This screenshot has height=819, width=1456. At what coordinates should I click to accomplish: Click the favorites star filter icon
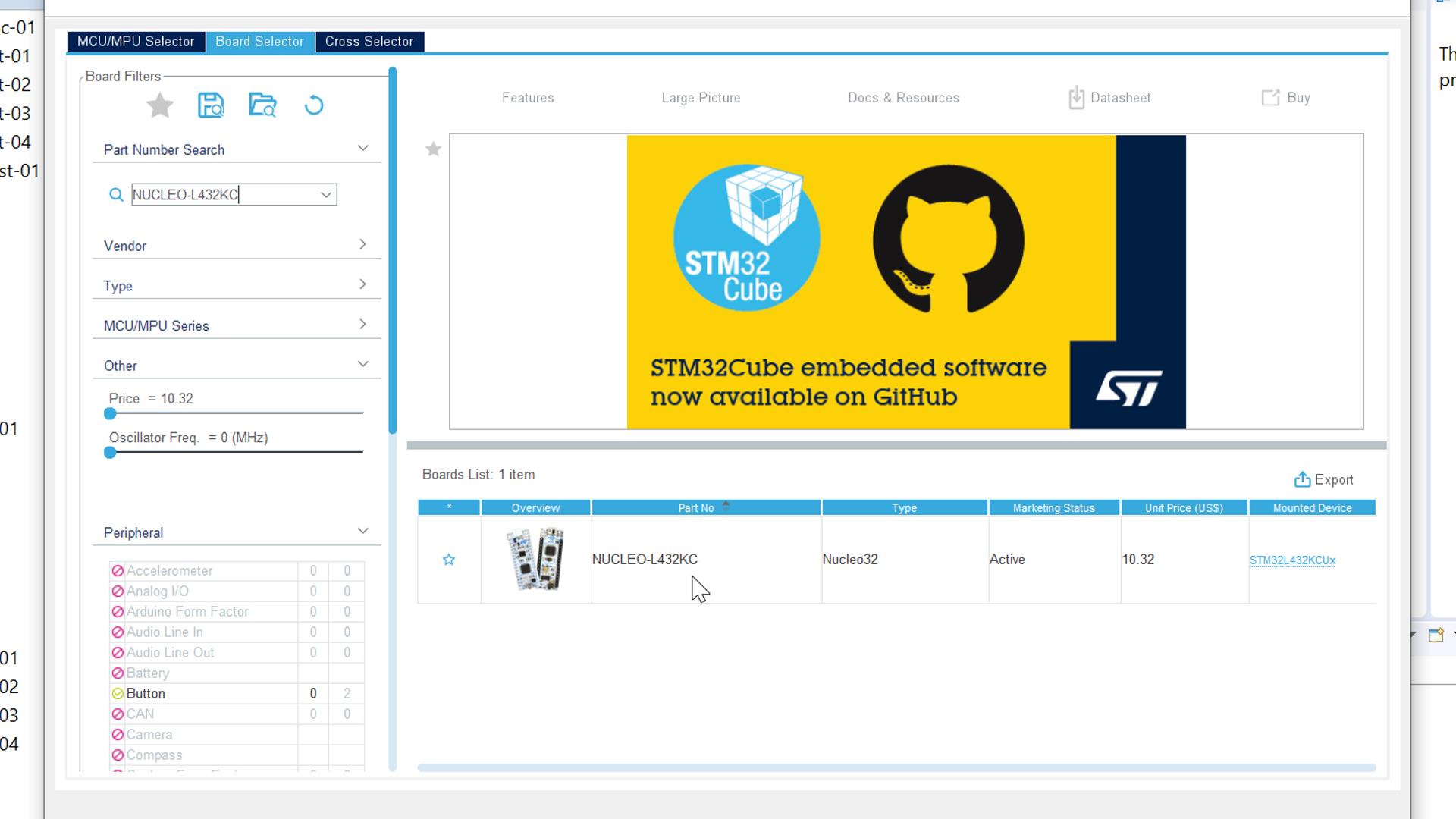(160, 106)
